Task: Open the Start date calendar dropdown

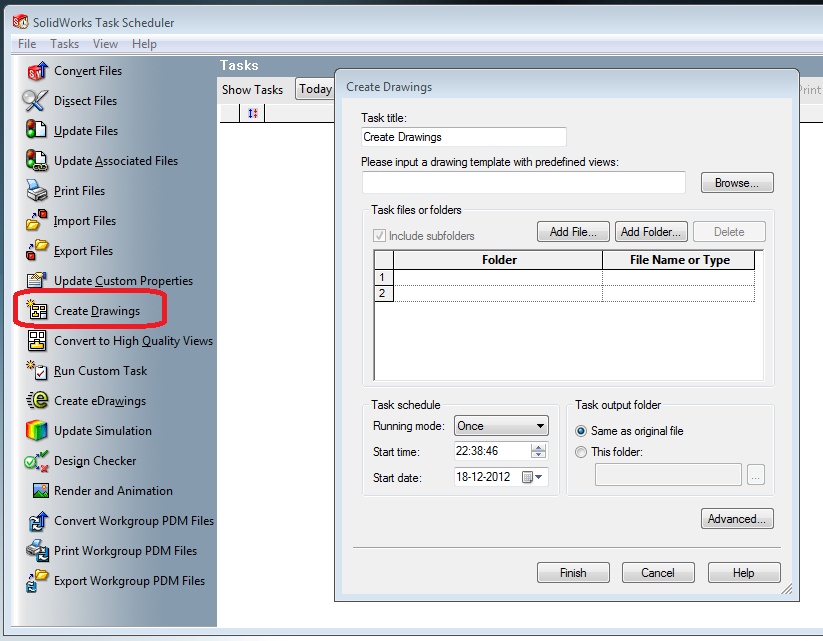Action: (533, 477)
